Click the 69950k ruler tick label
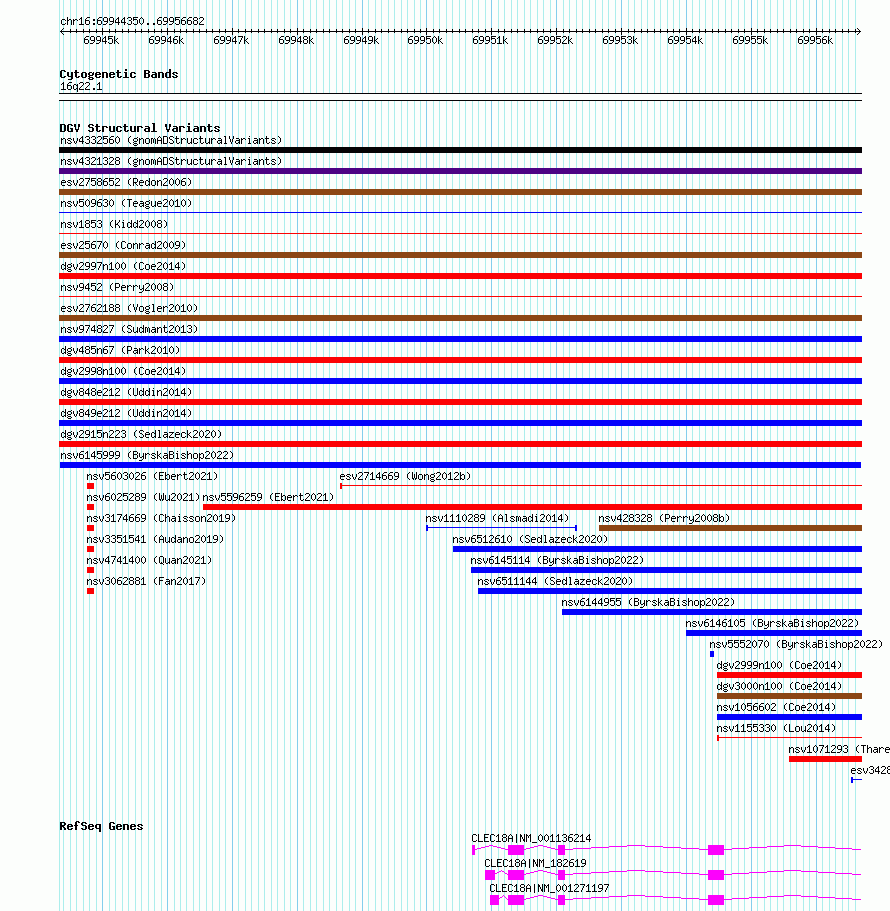Screen dimensions: 890x911 coord(425,40)
